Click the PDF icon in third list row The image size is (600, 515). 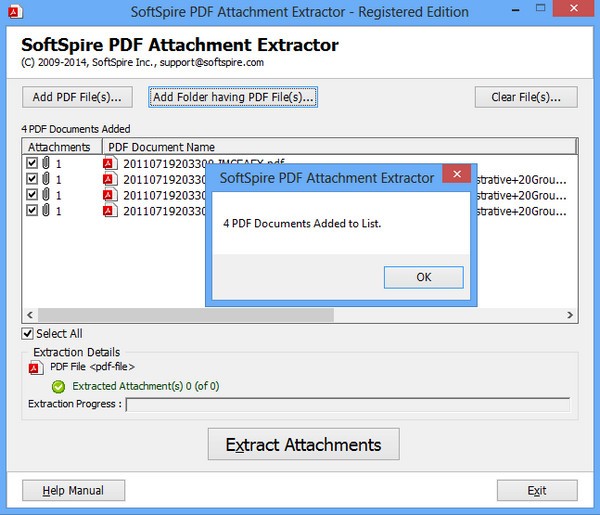tap(110, 195)
